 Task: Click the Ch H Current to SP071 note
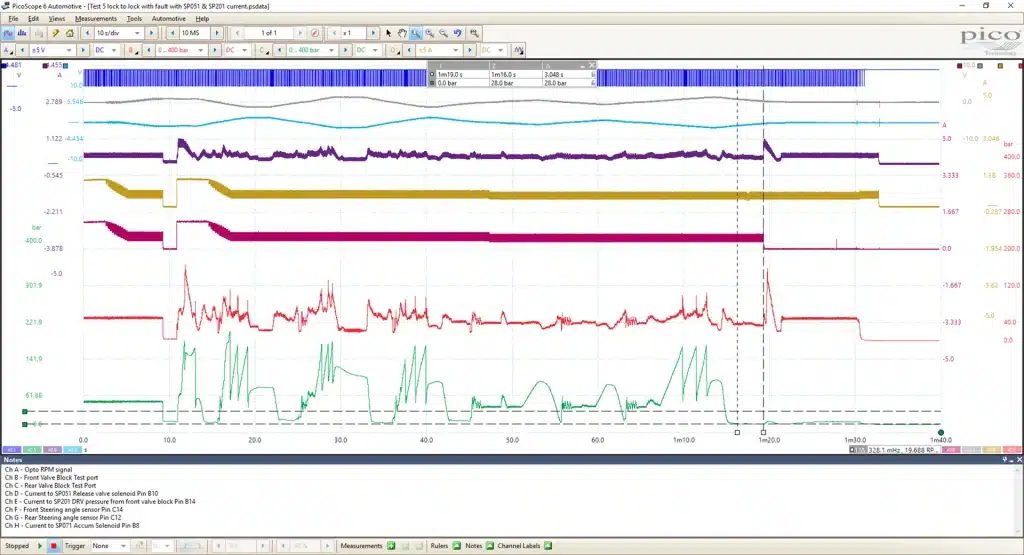coord(72,526)
